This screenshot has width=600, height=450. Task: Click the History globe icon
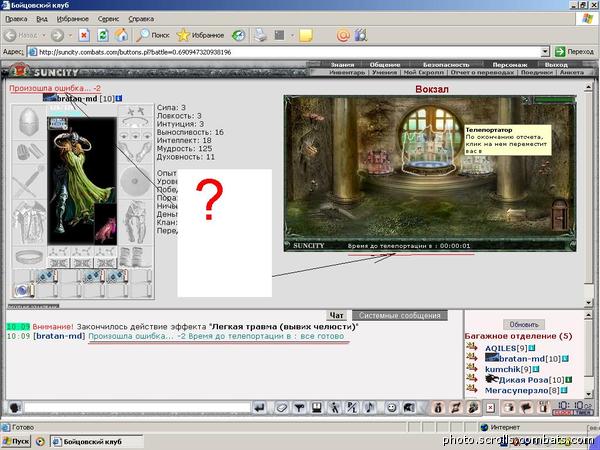point(238,35)
